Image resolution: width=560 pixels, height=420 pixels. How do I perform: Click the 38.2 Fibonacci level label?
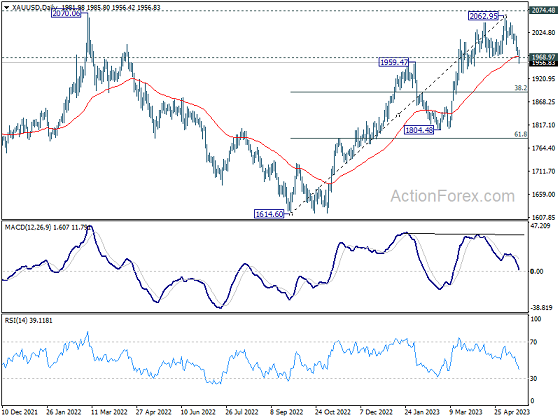(x=520, y=88)
